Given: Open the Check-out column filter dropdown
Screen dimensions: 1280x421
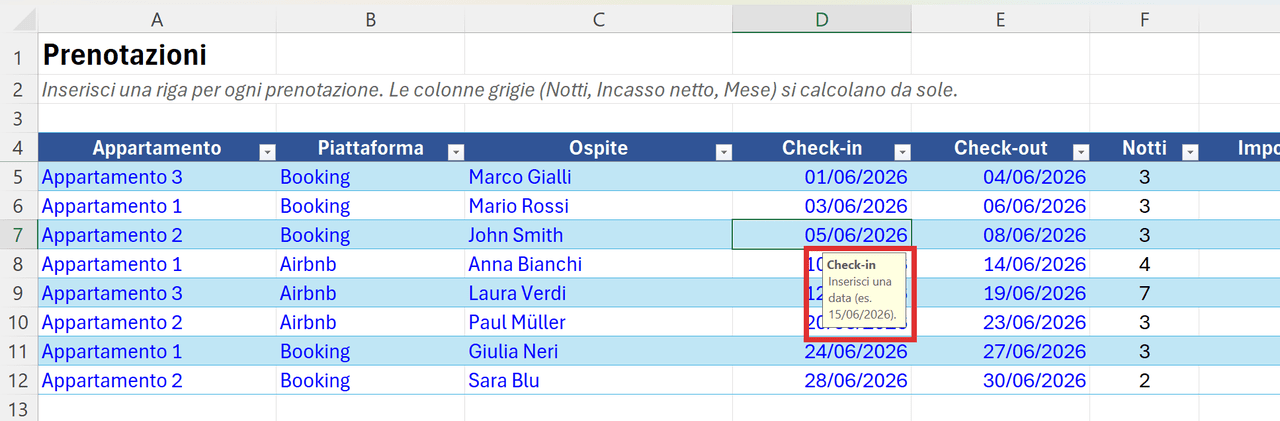Looking at the screenshot, I should point(1081,152).
